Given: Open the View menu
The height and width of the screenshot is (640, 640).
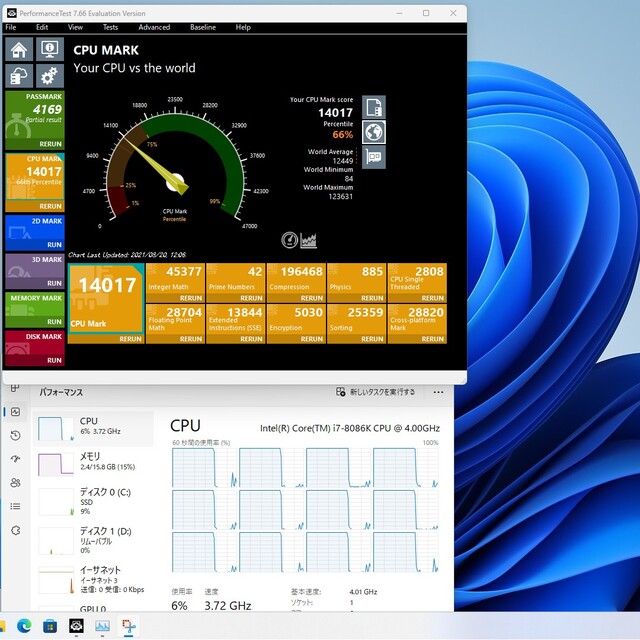Looking at the screenshot, I should pos(76,27).
